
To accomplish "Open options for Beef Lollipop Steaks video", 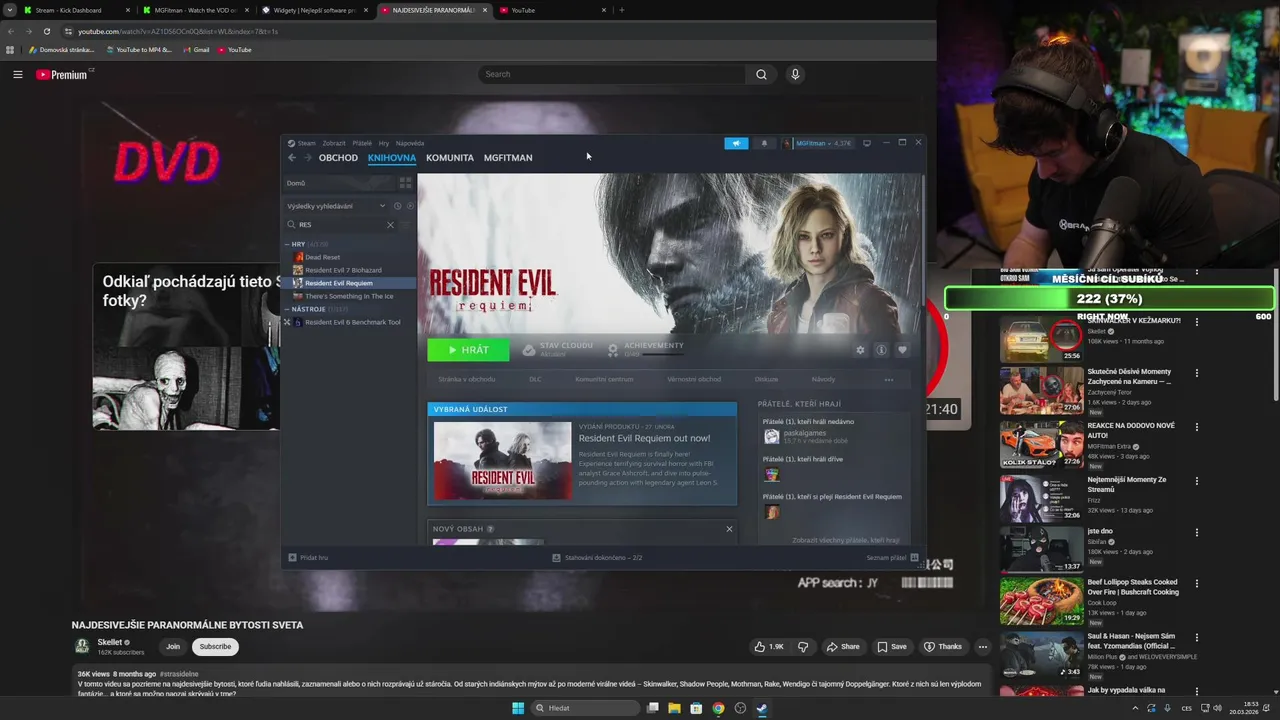I will click(x=1197, y=583).
